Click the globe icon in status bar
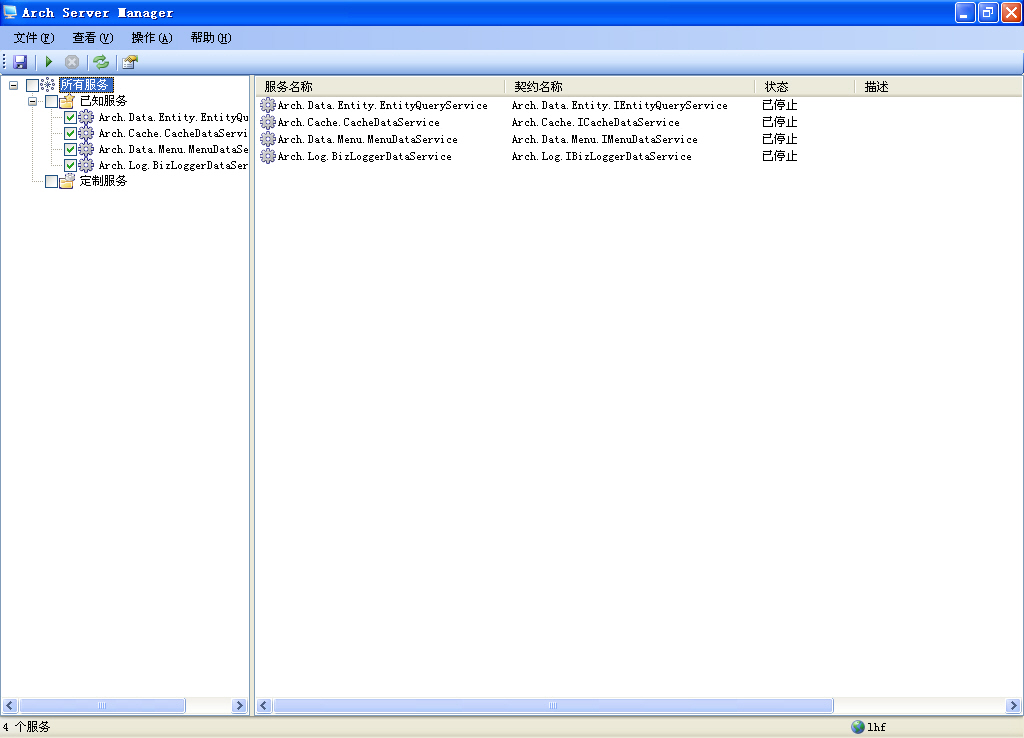This screenshot has width=1024, height=738. 857,727
